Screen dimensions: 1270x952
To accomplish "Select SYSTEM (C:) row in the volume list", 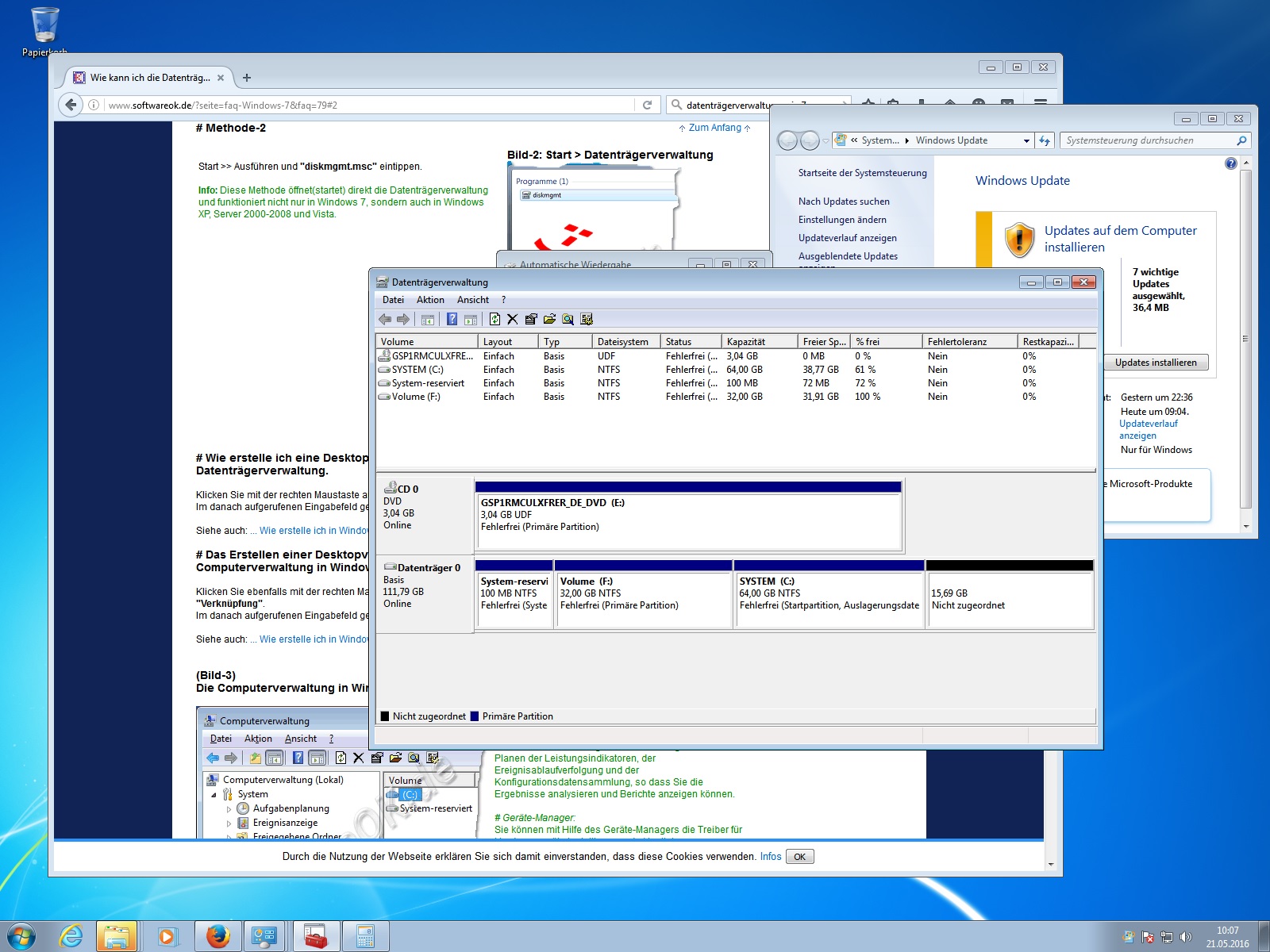I will tap(736, 370).
